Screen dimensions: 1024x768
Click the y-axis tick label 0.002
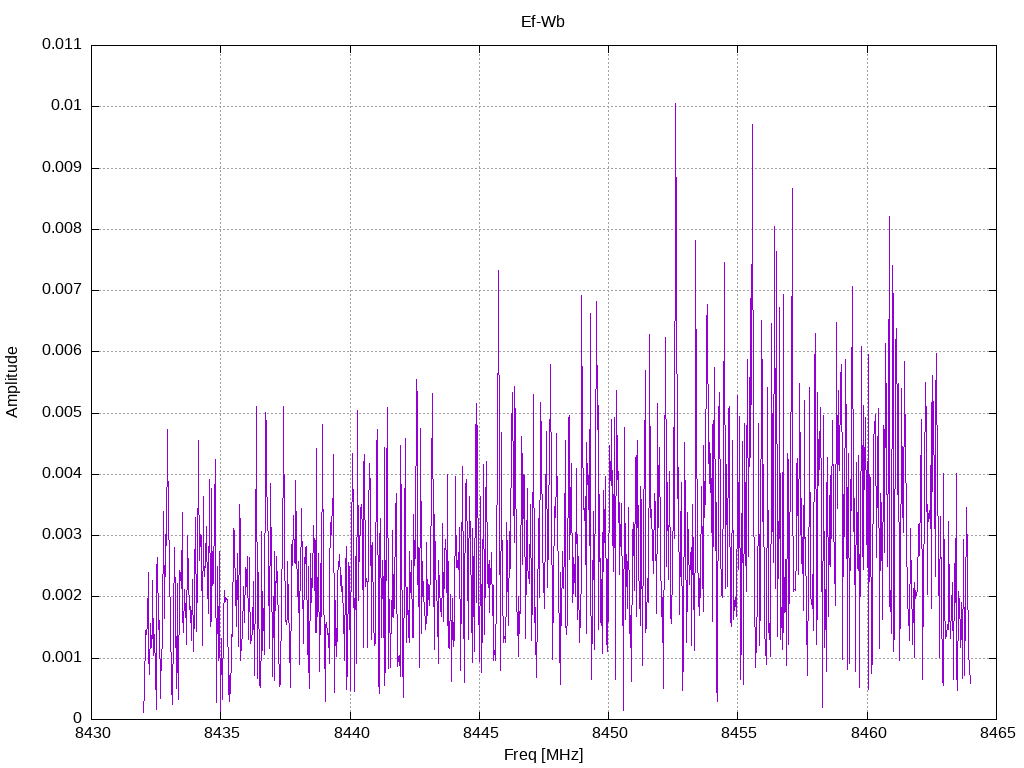[62, 596]
